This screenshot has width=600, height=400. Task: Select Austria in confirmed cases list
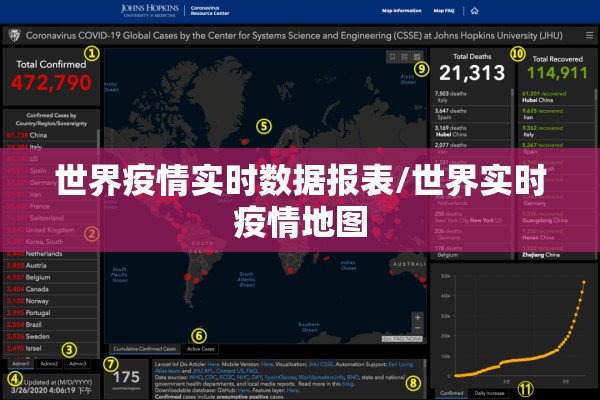pyautogui.click(x=51, y=265)
